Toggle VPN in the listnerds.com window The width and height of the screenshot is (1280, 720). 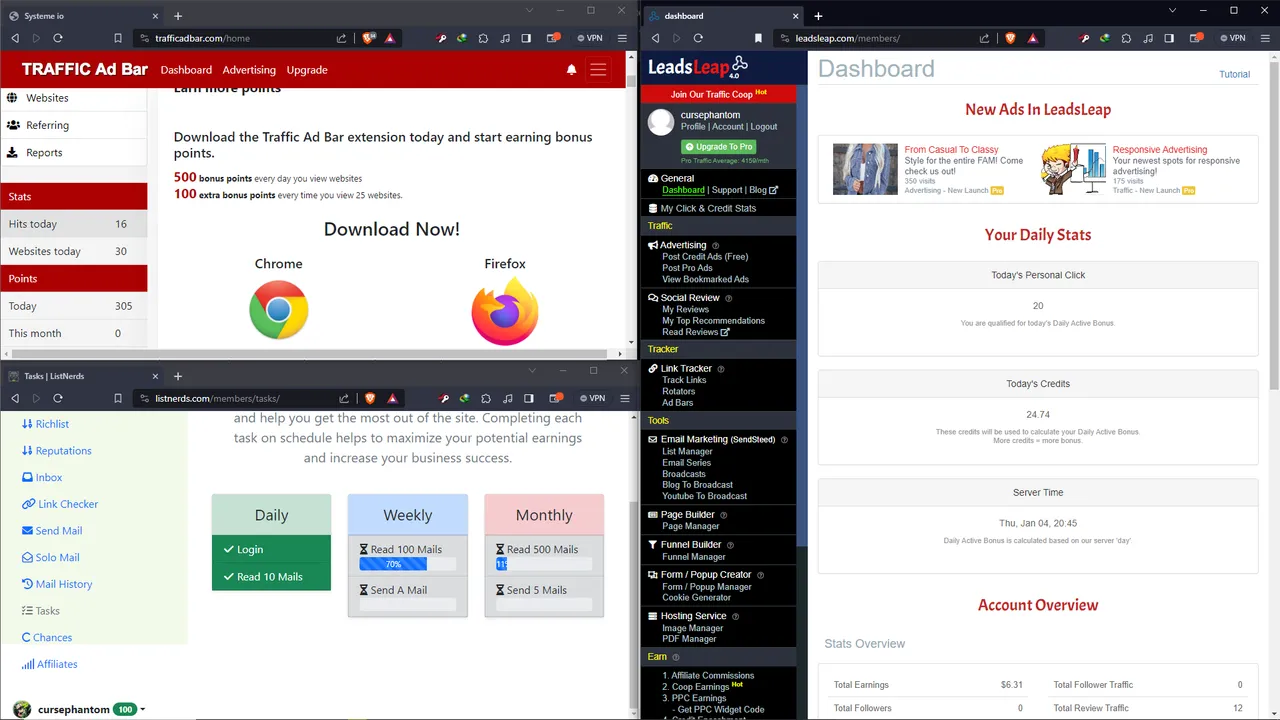coord(592,398)
